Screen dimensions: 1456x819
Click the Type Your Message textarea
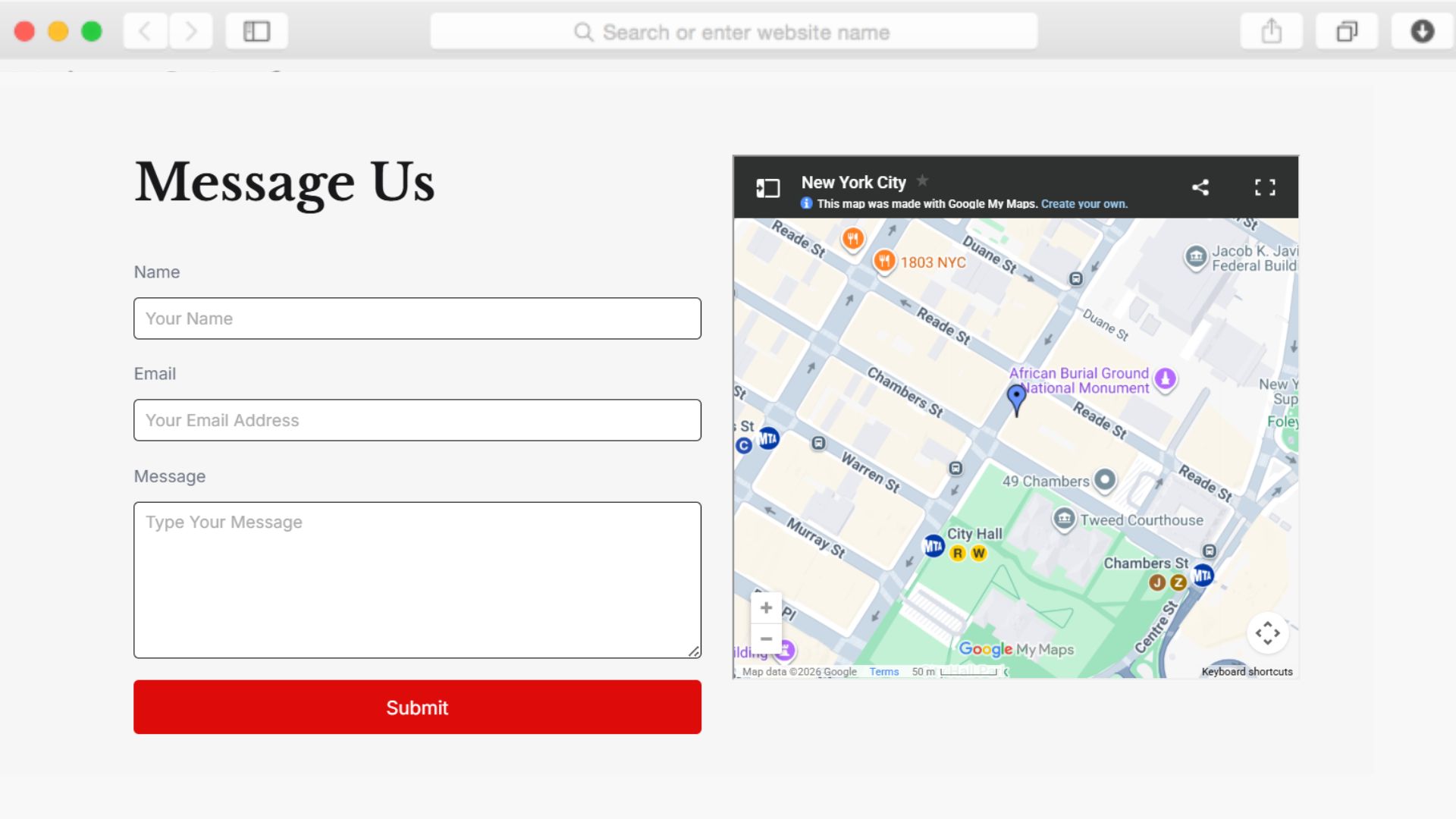(417, 580)
